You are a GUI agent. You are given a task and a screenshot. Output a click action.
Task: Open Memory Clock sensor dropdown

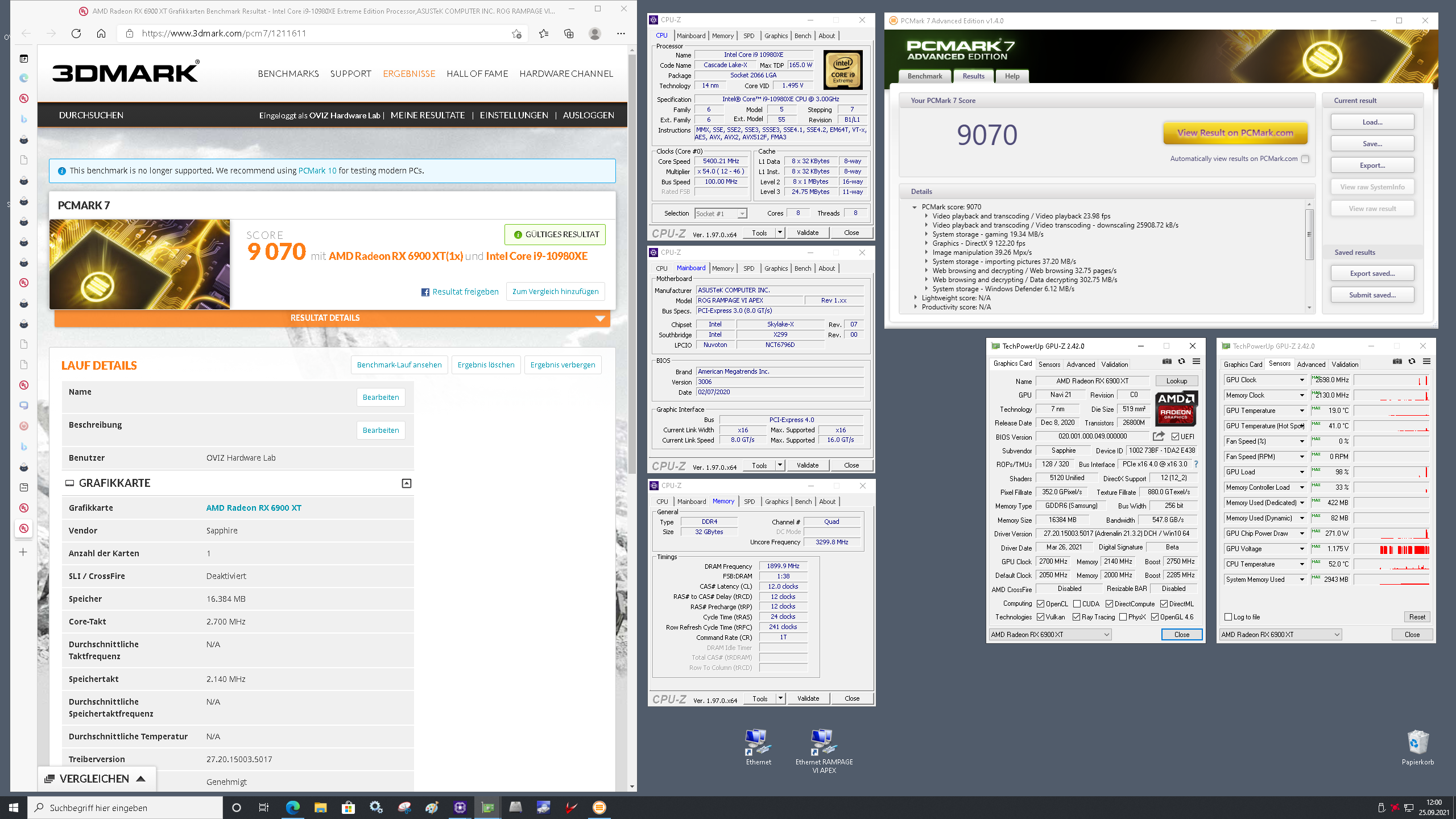coord(1302,395)
